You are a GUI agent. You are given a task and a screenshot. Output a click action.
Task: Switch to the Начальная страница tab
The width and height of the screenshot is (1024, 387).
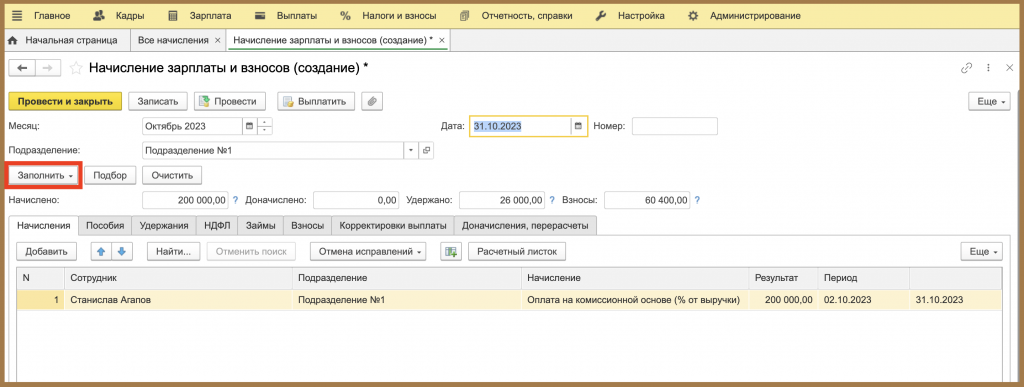click(x=64, y=40)
